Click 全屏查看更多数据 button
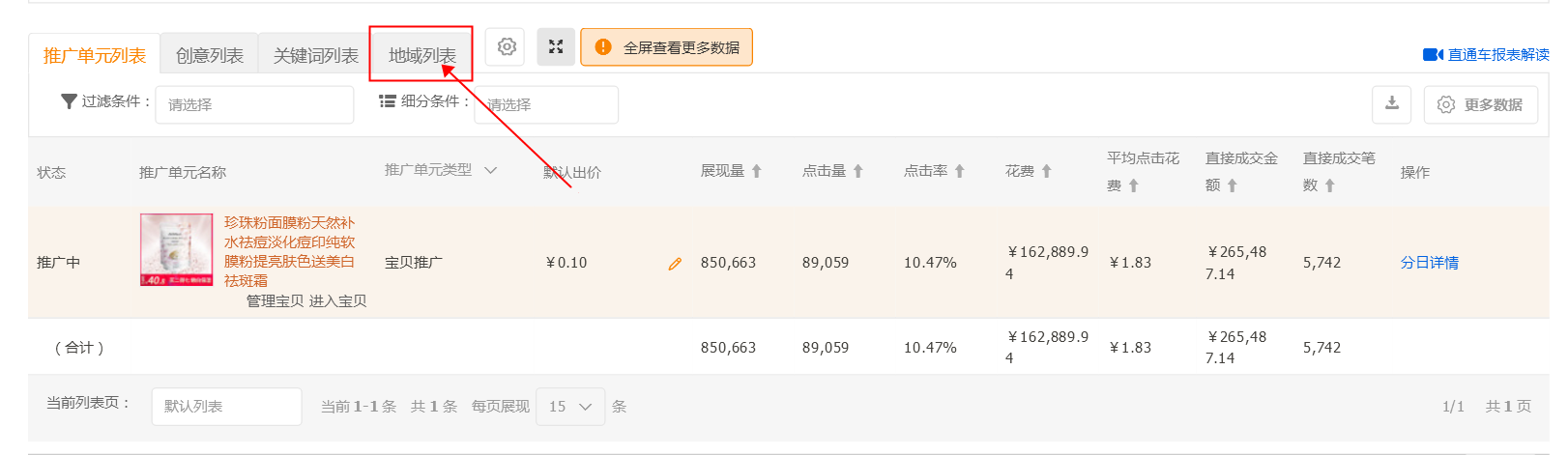The width and height of the screenshot is (1568, 455). [x=666, y=46]
